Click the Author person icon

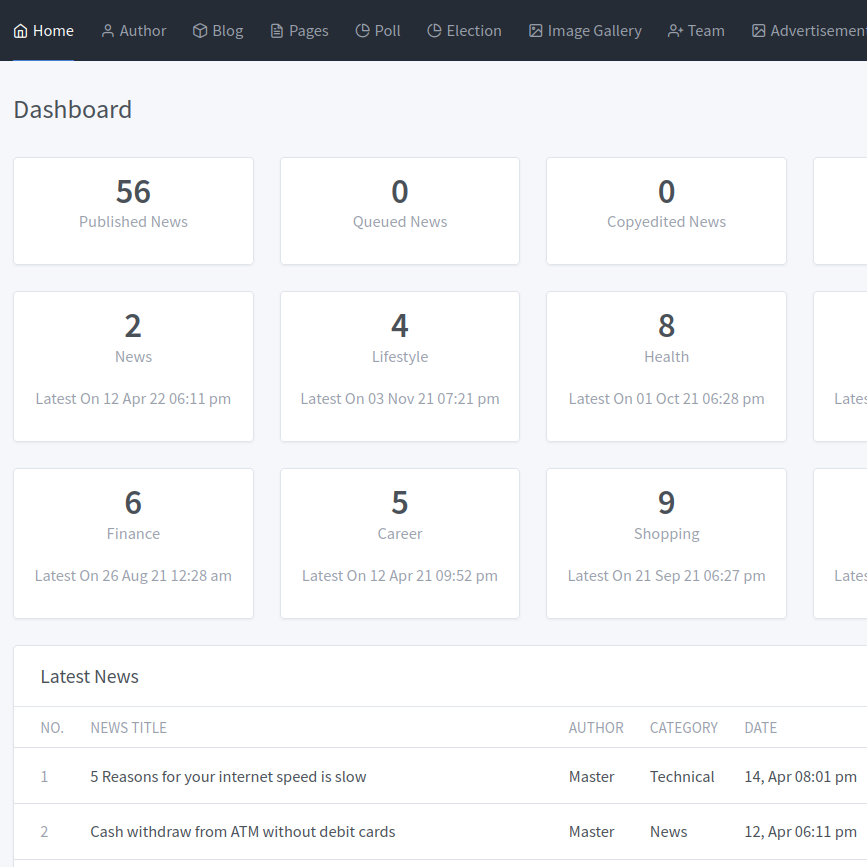(x=108, y=31)
